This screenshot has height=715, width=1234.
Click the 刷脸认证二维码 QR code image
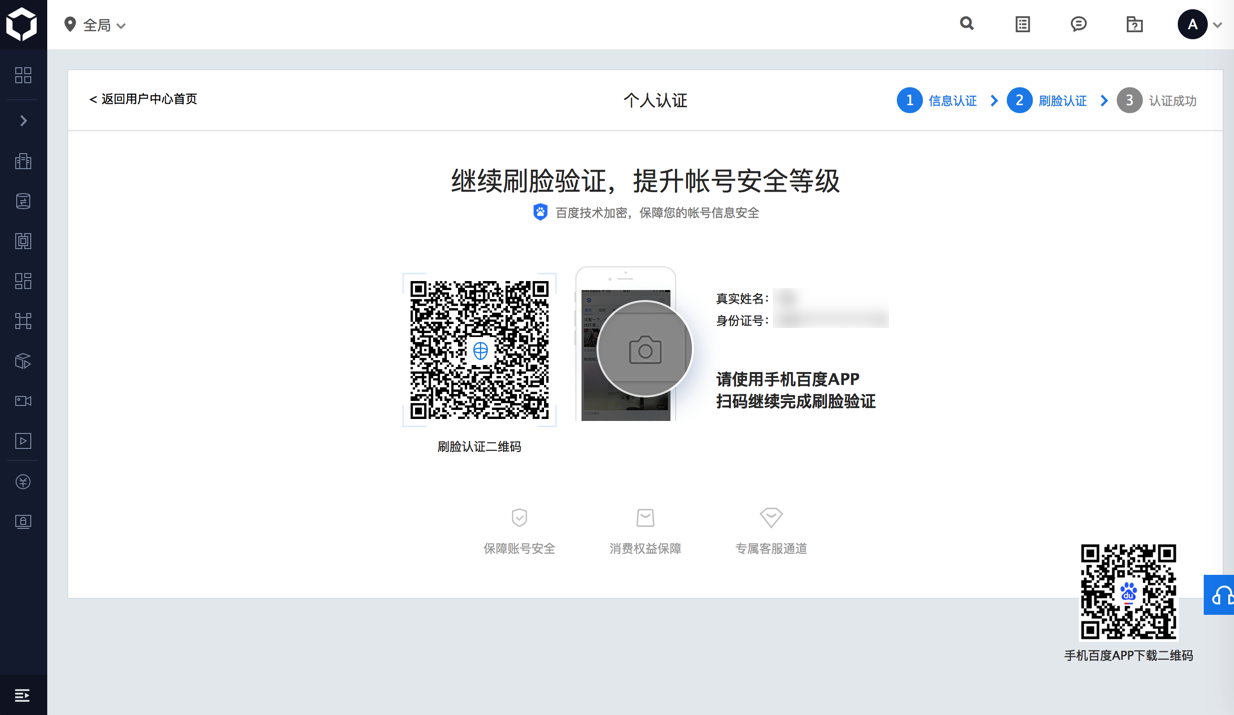pos(479,350)
